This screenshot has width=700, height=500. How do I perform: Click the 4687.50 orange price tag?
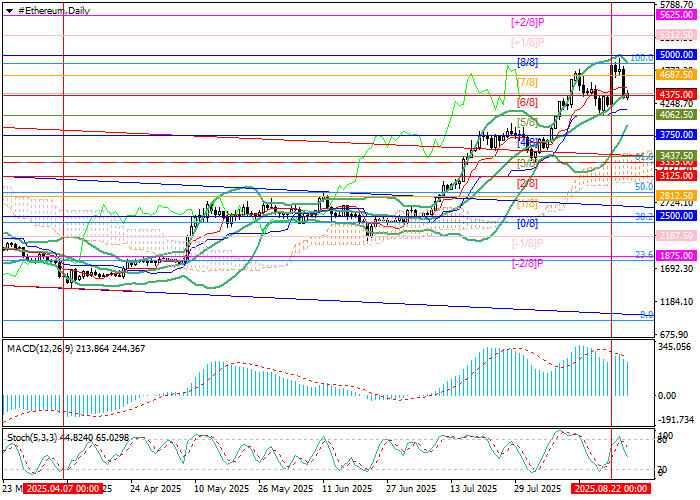point(676,75)
